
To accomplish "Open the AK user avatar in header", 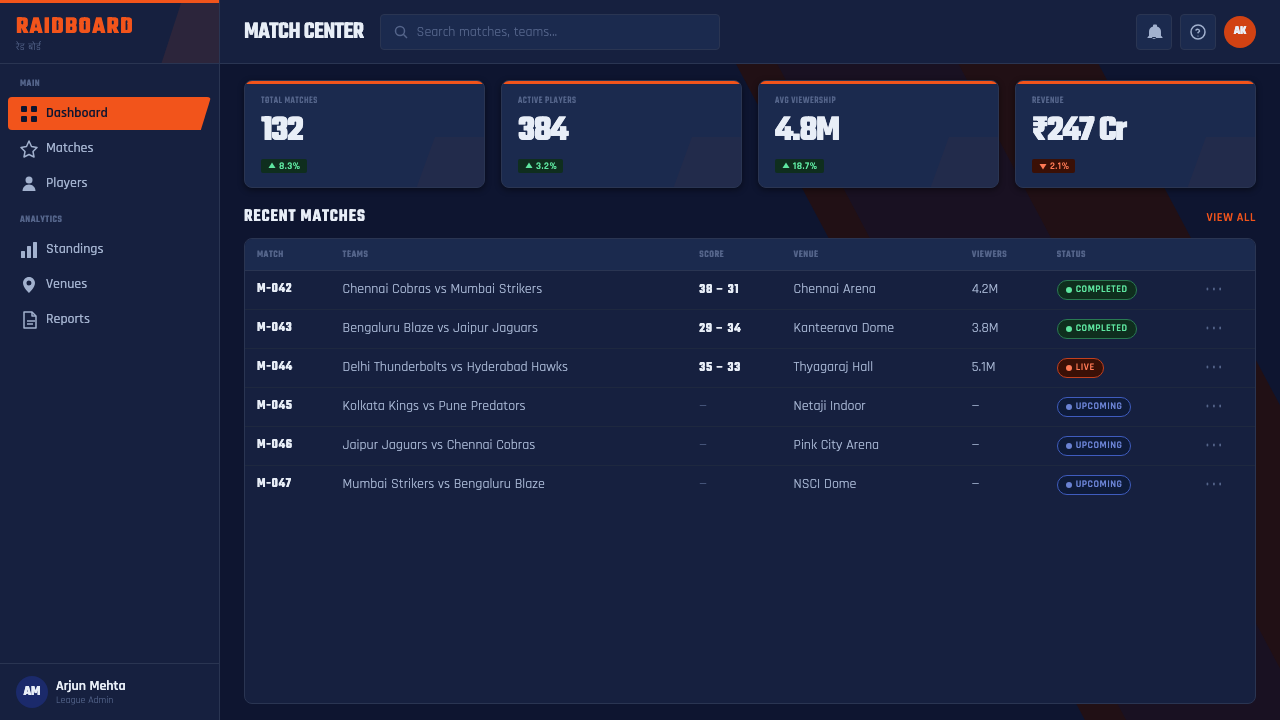I will pos(1240,32).
